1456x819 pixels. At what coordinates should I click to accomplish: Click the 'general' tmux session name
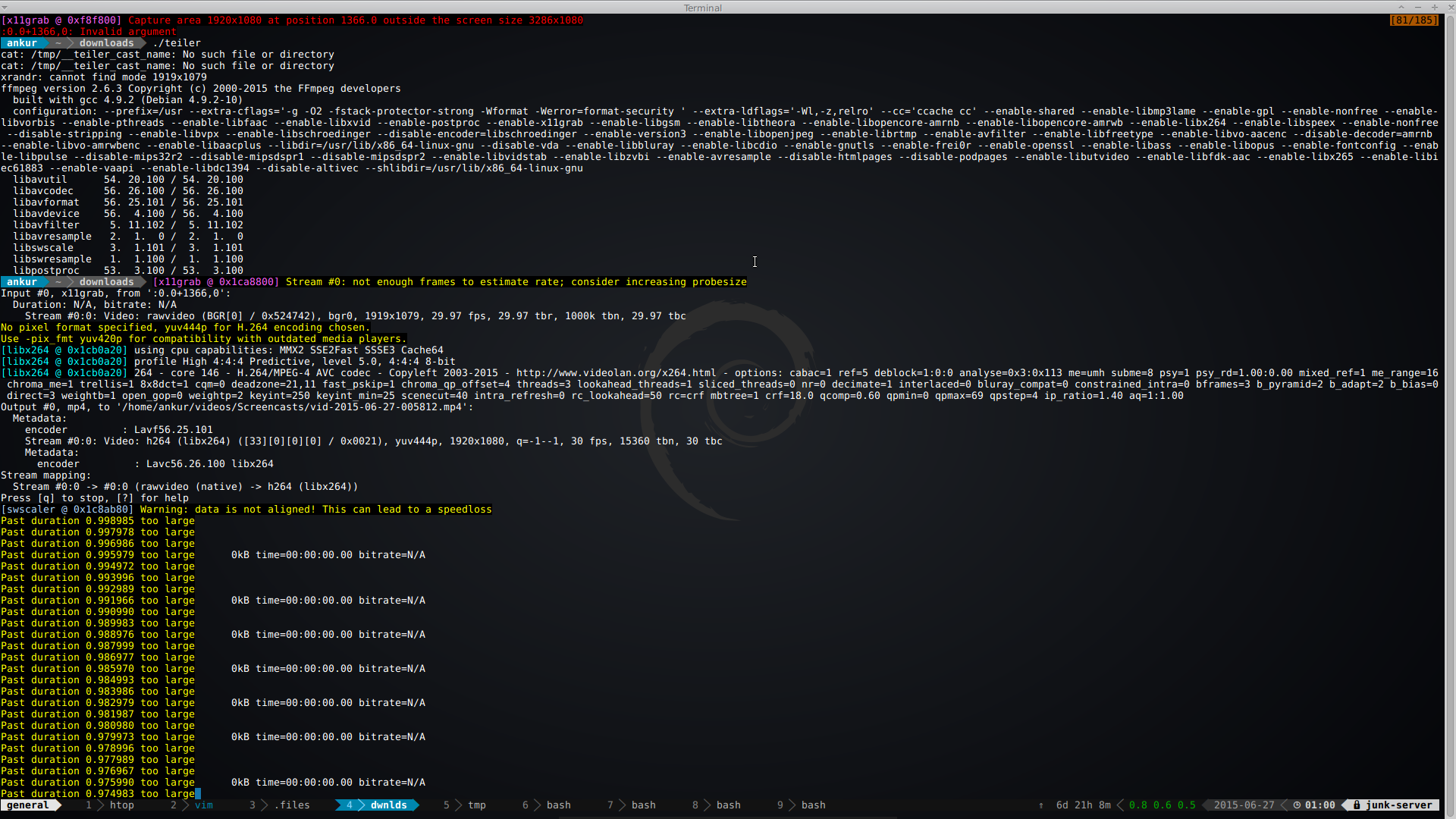(x=28, y=805)
